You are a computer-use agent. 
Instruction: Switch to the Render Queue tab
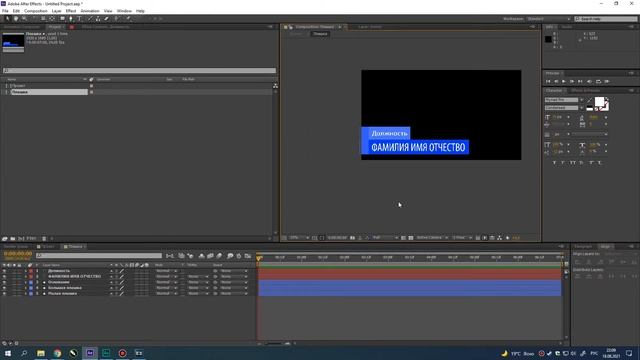(x=16, y=247)
